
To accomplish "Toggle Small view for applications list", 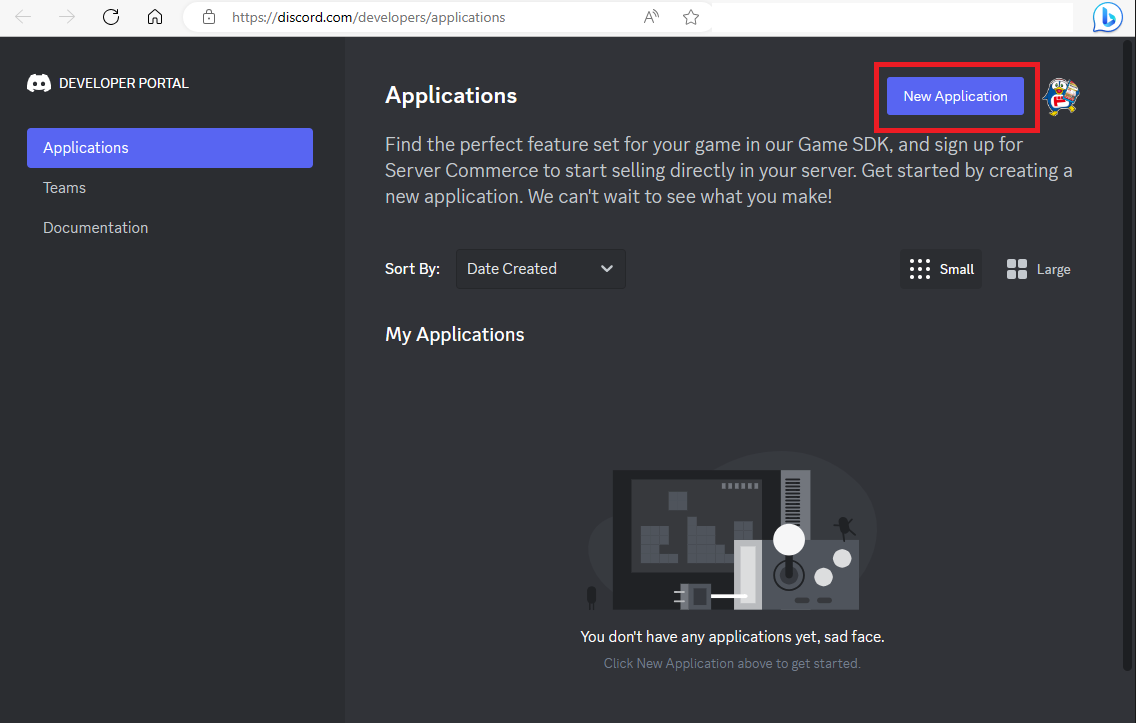I will pyautogui.click(x=940, y=268).
